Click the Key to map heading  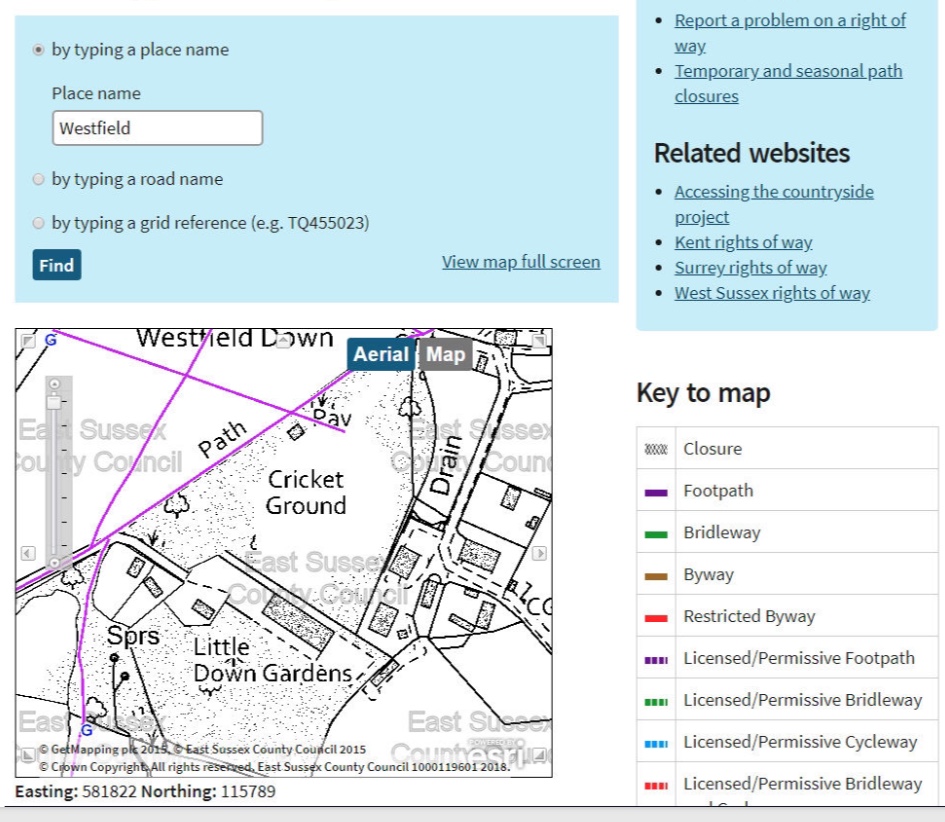703,394
